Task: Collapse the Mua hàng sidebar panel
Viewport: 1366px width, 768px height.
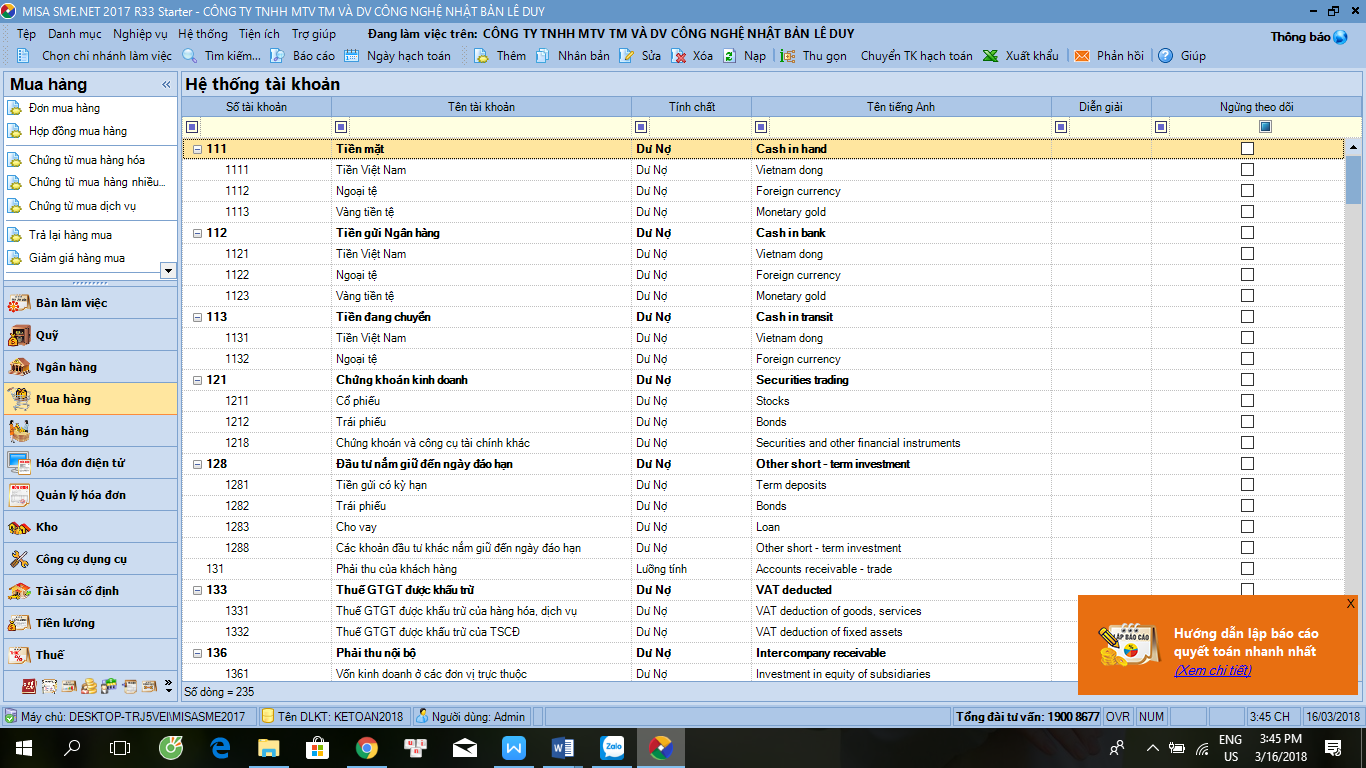Action: 166,85
